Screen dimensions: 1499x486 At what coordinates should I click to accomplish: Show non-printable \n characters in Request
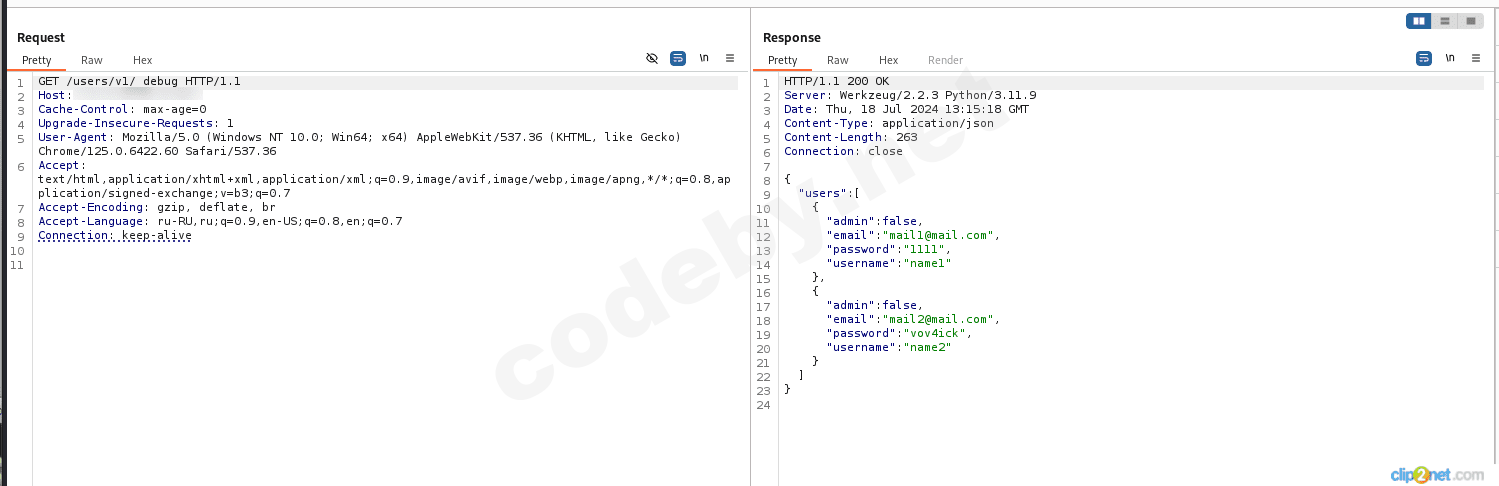click(704, 59)
